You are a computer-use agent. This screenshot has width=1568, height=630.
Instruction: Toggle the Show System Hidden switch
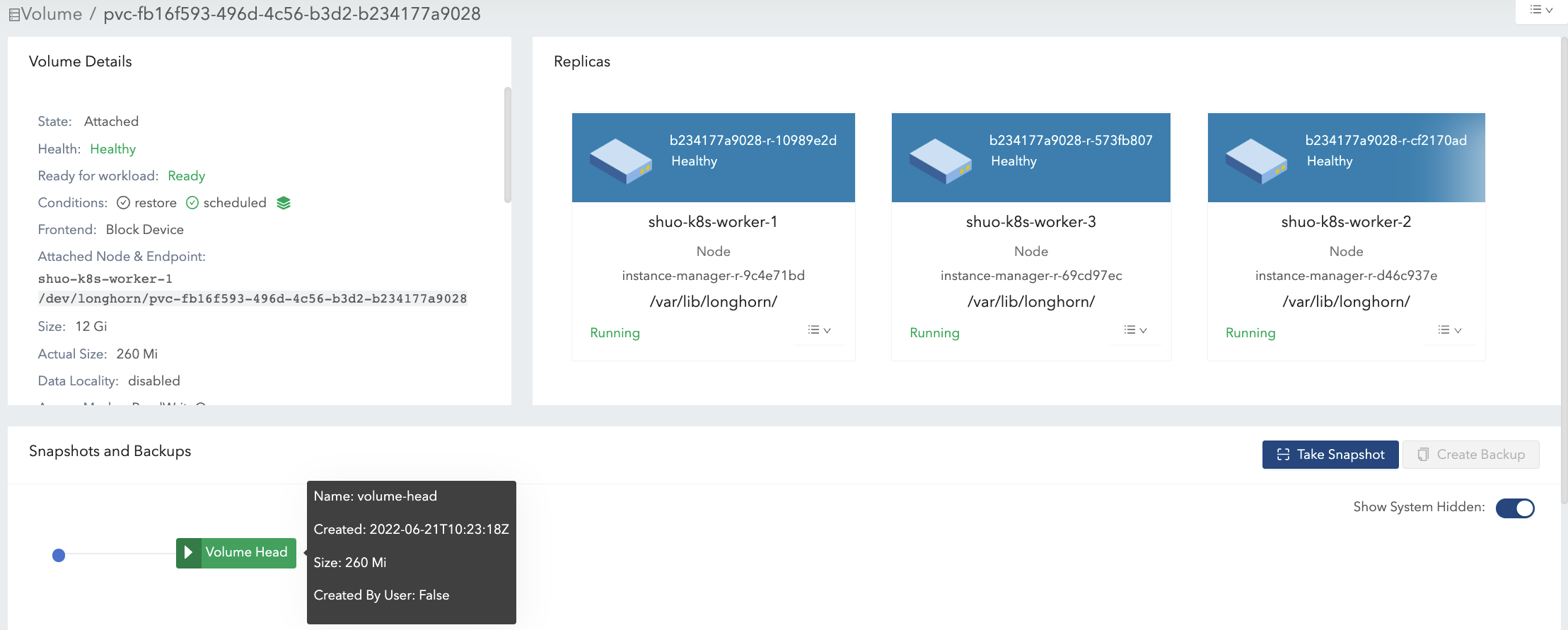tap(1514, 508)
